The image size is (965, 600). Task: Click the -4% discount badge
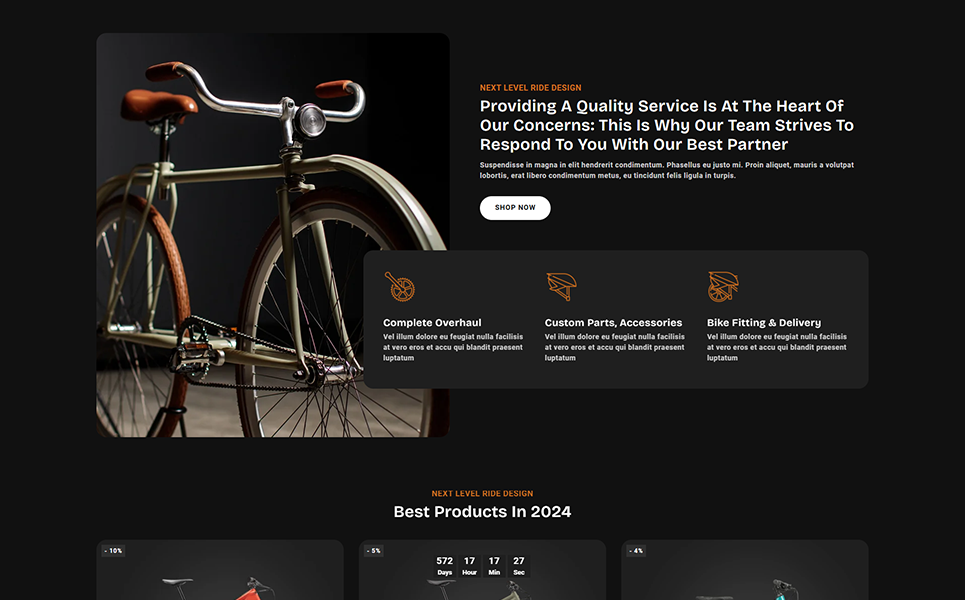tap(637, 551)
